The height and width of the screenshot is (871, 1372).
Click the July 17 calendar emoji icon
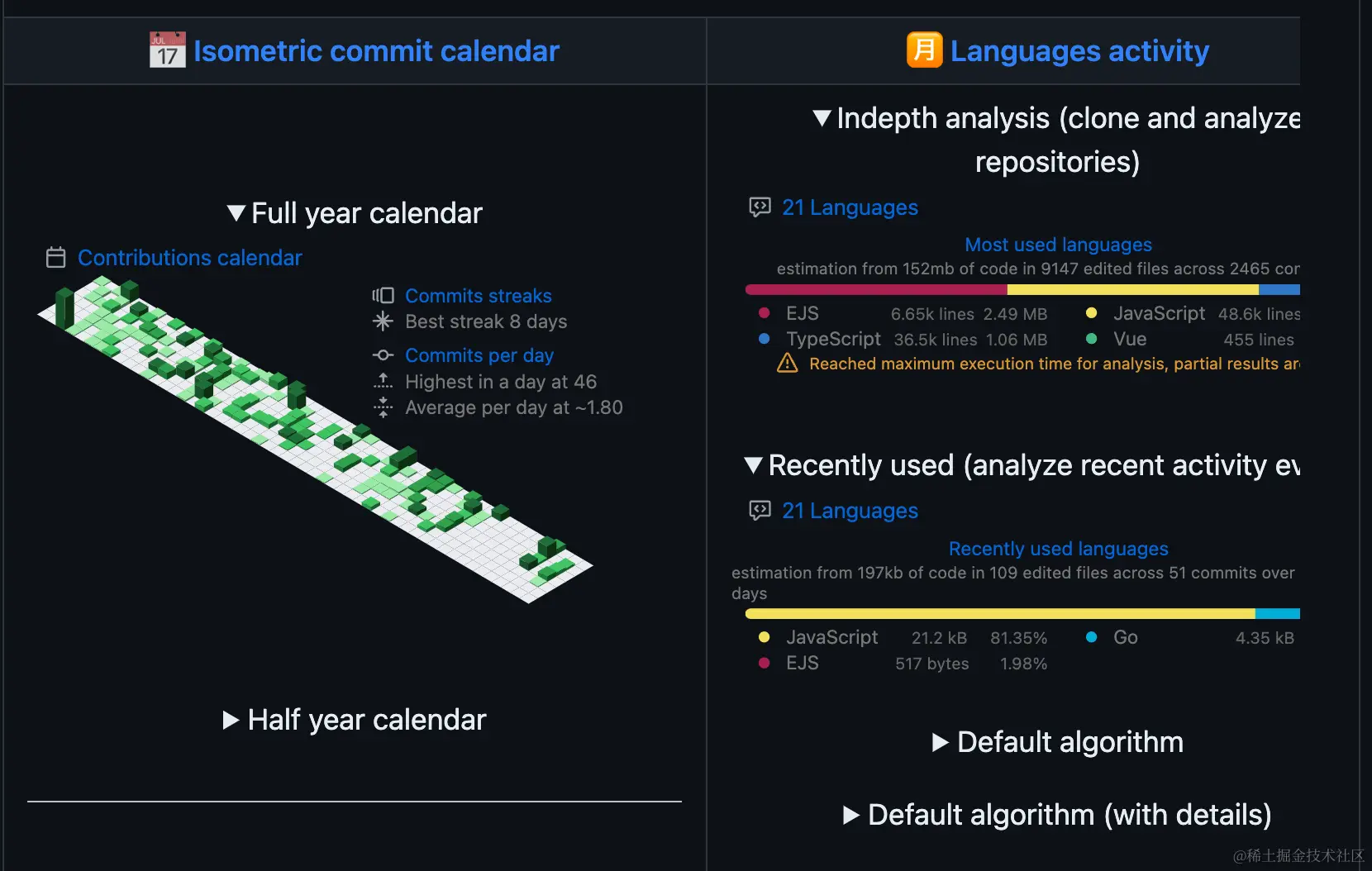pyautogui.click(x=167, y=50)
